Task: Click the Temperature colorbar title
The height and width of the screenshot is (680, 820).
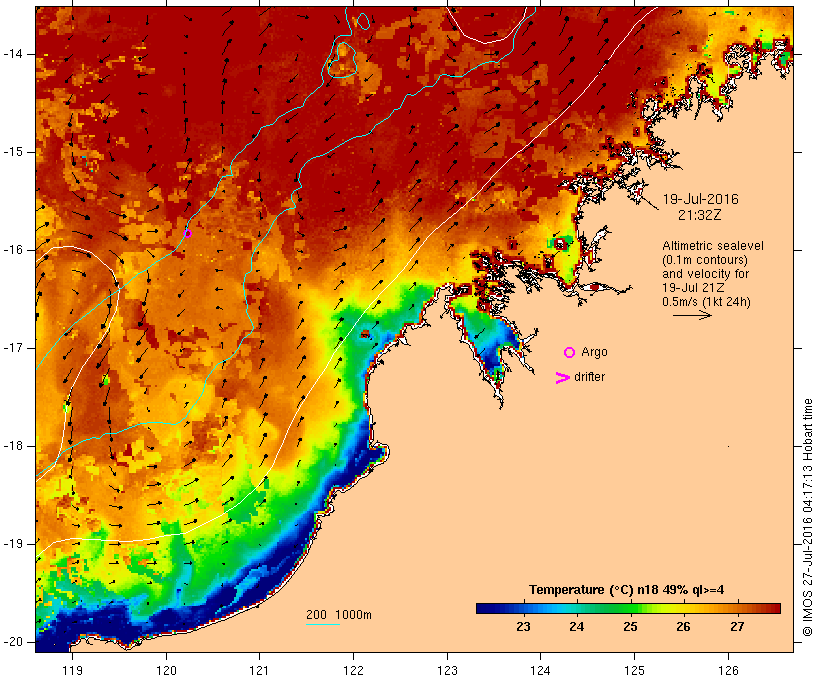Action: click(627, 590)
